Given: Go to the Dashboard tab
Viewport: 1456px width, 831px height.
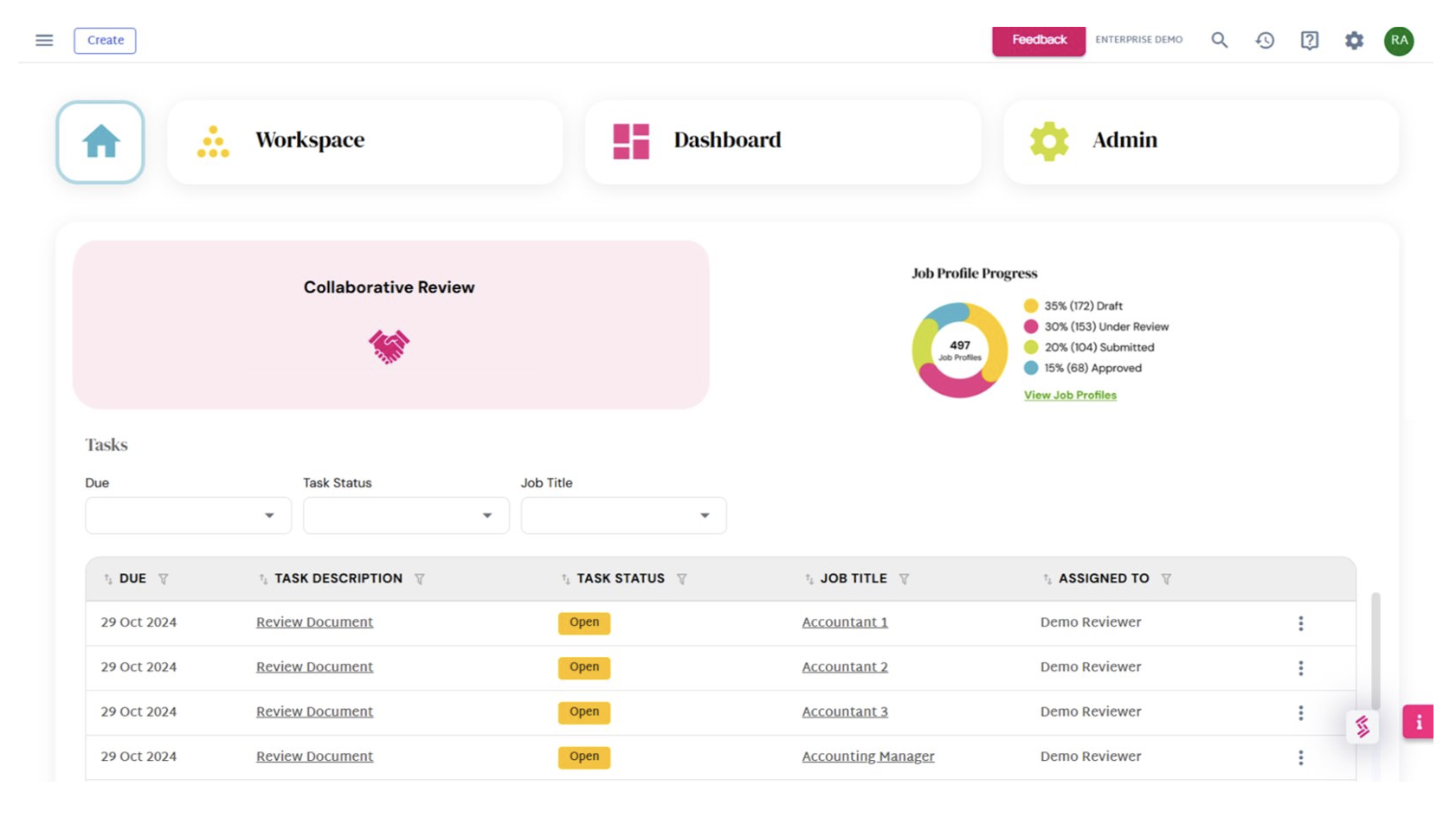Looking at the screenshot, I should (x=783, y=141).
